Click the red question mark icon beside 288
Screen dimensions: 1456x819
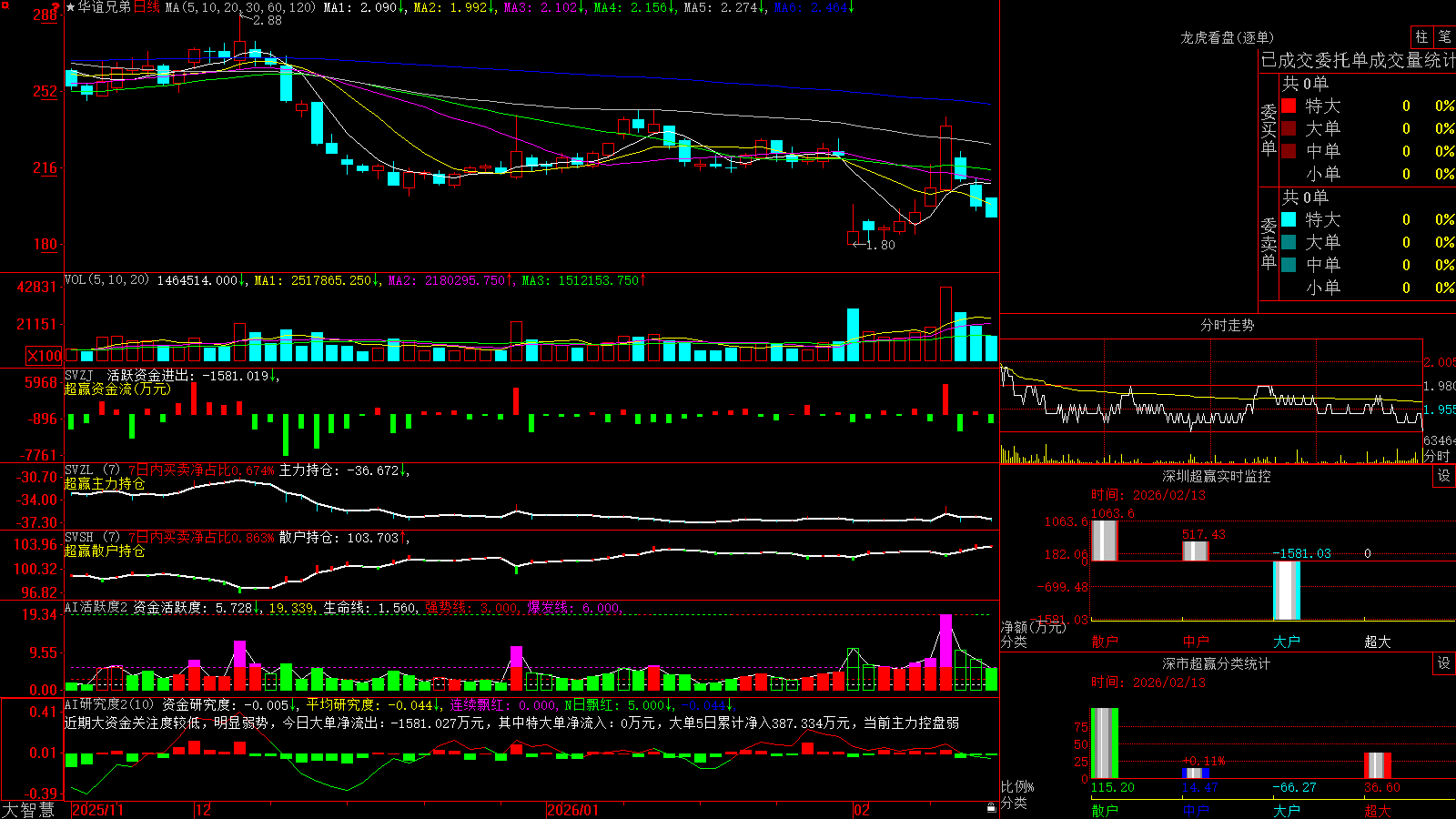(56, 6)
